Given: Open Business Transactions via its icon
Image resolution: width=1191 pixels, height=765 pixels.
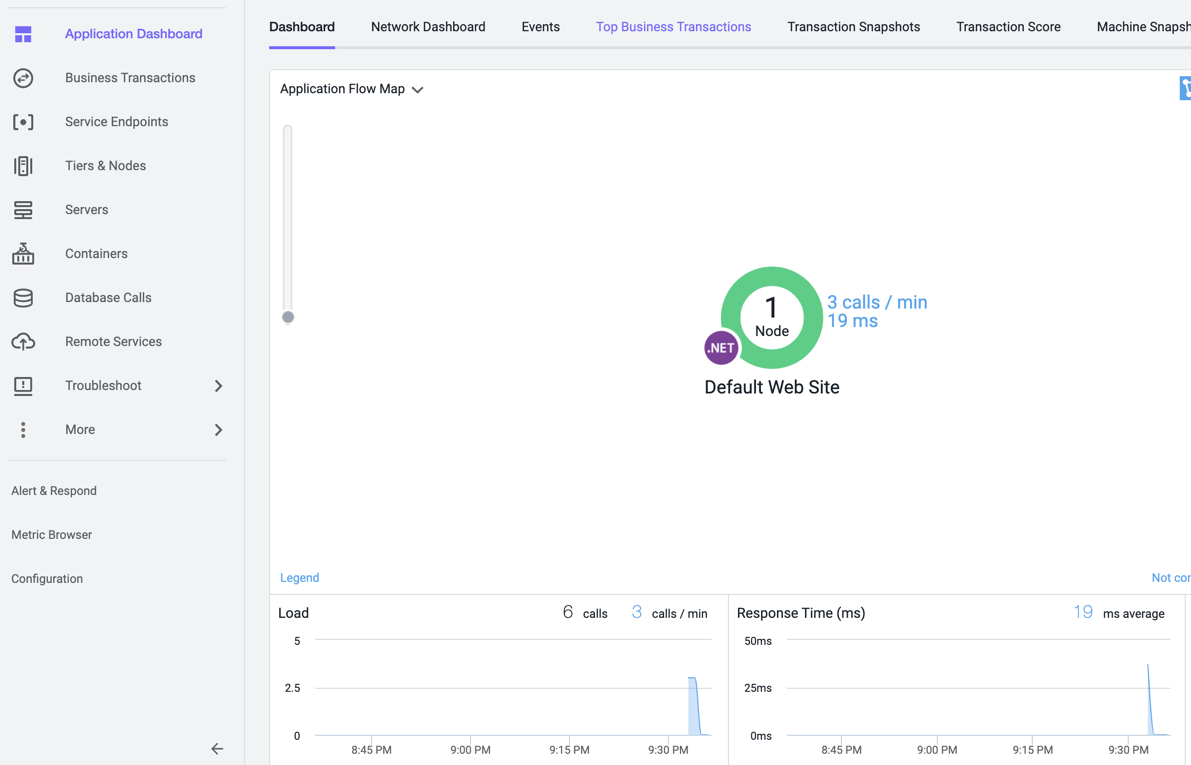Looking at the screenshot, I should click(x=23, y=78).
